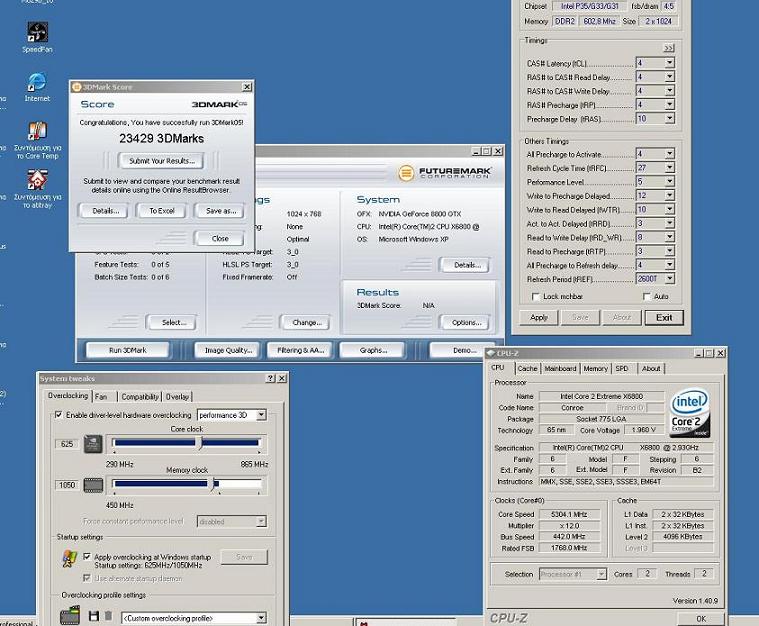The width and height of the screenshot is (759, 626).
Task: Expand the Write to Read Delayed (tWTR) dropdown
Action: coord(669,209)
